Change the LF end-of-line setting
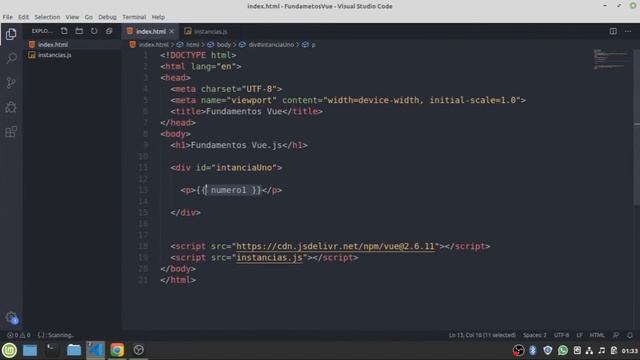This screenshot has width=640, height=360. point(580,335)
